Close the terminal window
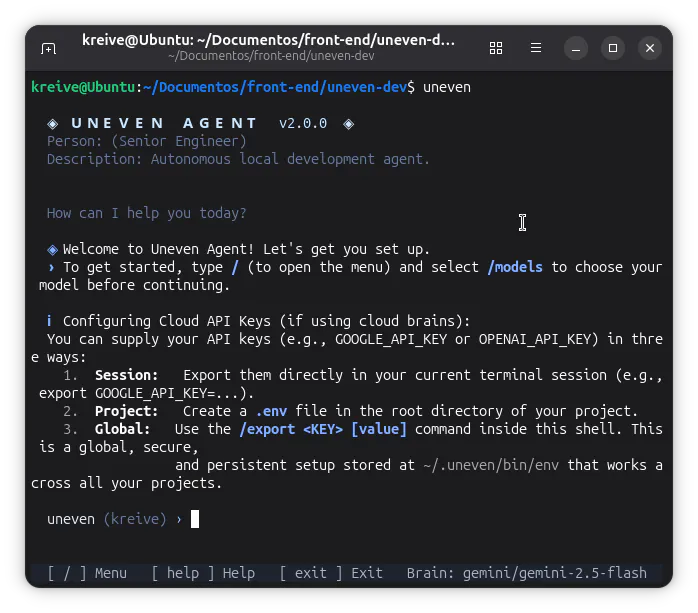 coord(649,48)
